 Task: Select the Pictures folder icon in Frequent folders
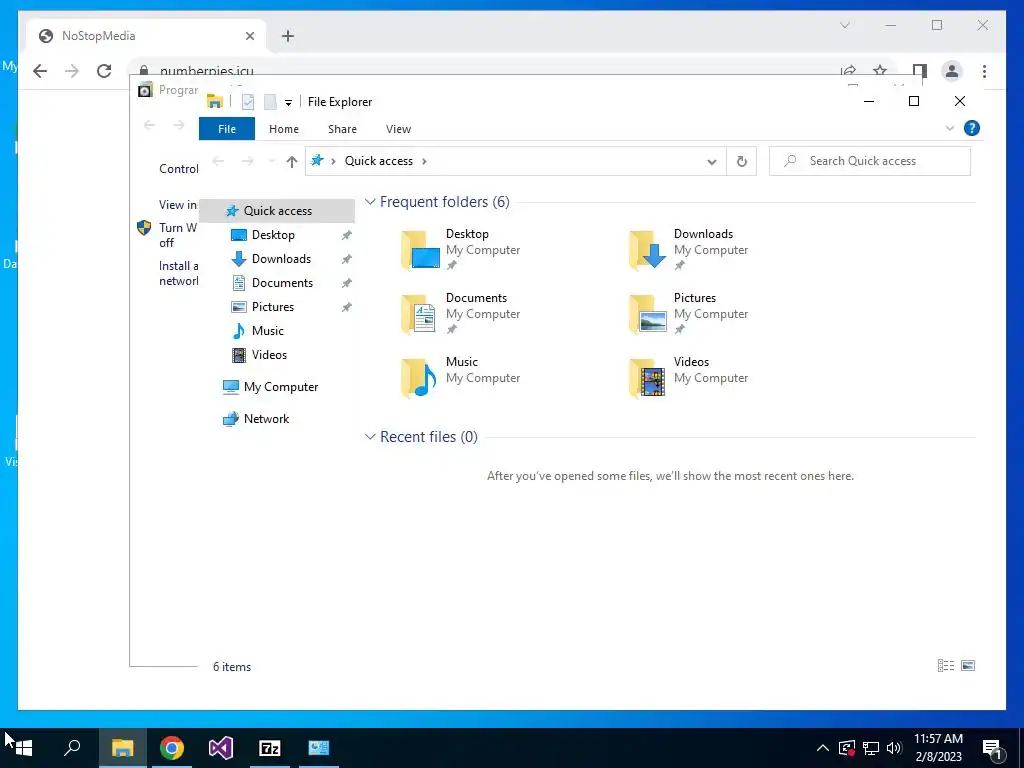tap(647, 313)
